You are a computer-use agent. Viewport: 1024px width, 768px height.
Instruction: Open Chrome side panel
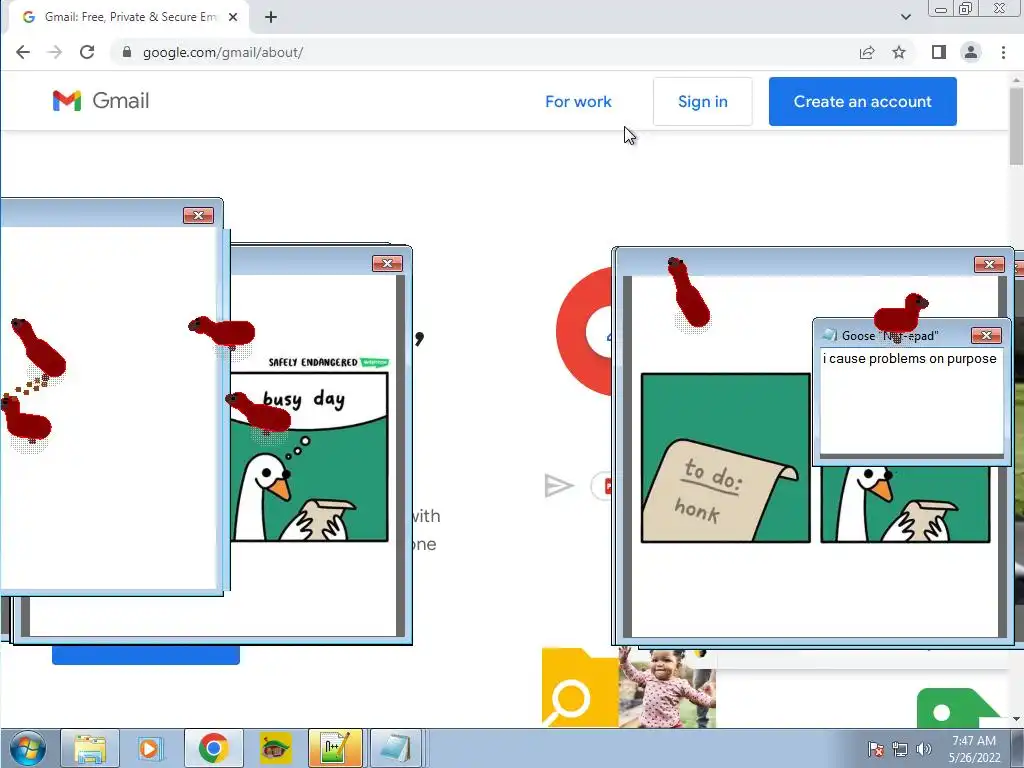coord(938,52)
